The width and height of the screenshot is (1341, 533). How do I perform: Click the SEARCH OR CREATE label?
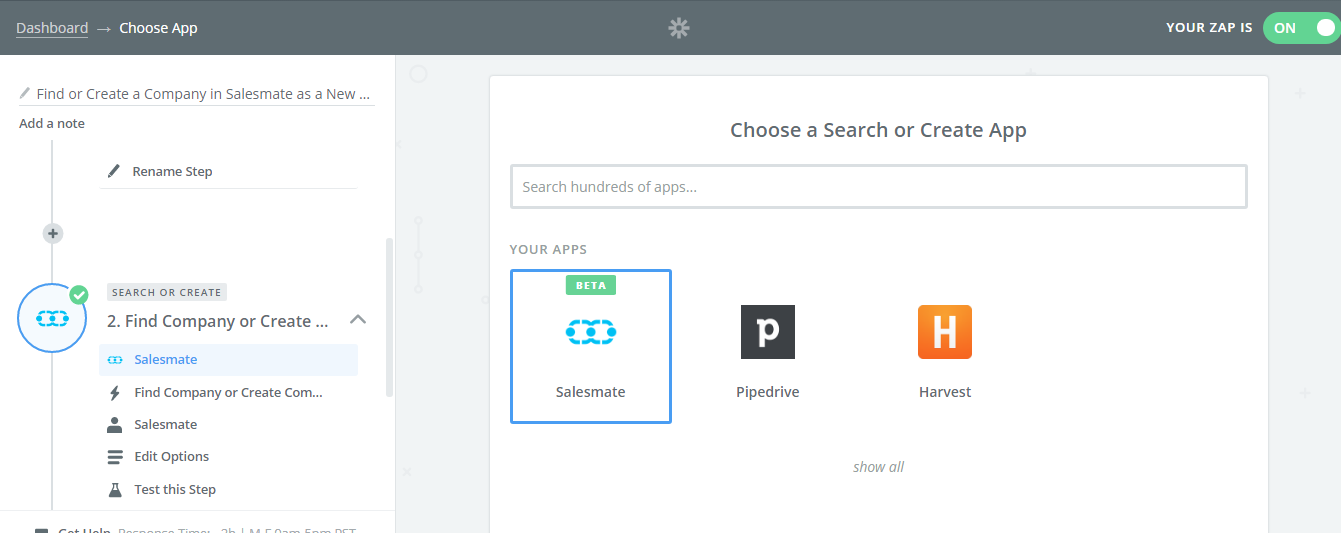coord(167,292)
